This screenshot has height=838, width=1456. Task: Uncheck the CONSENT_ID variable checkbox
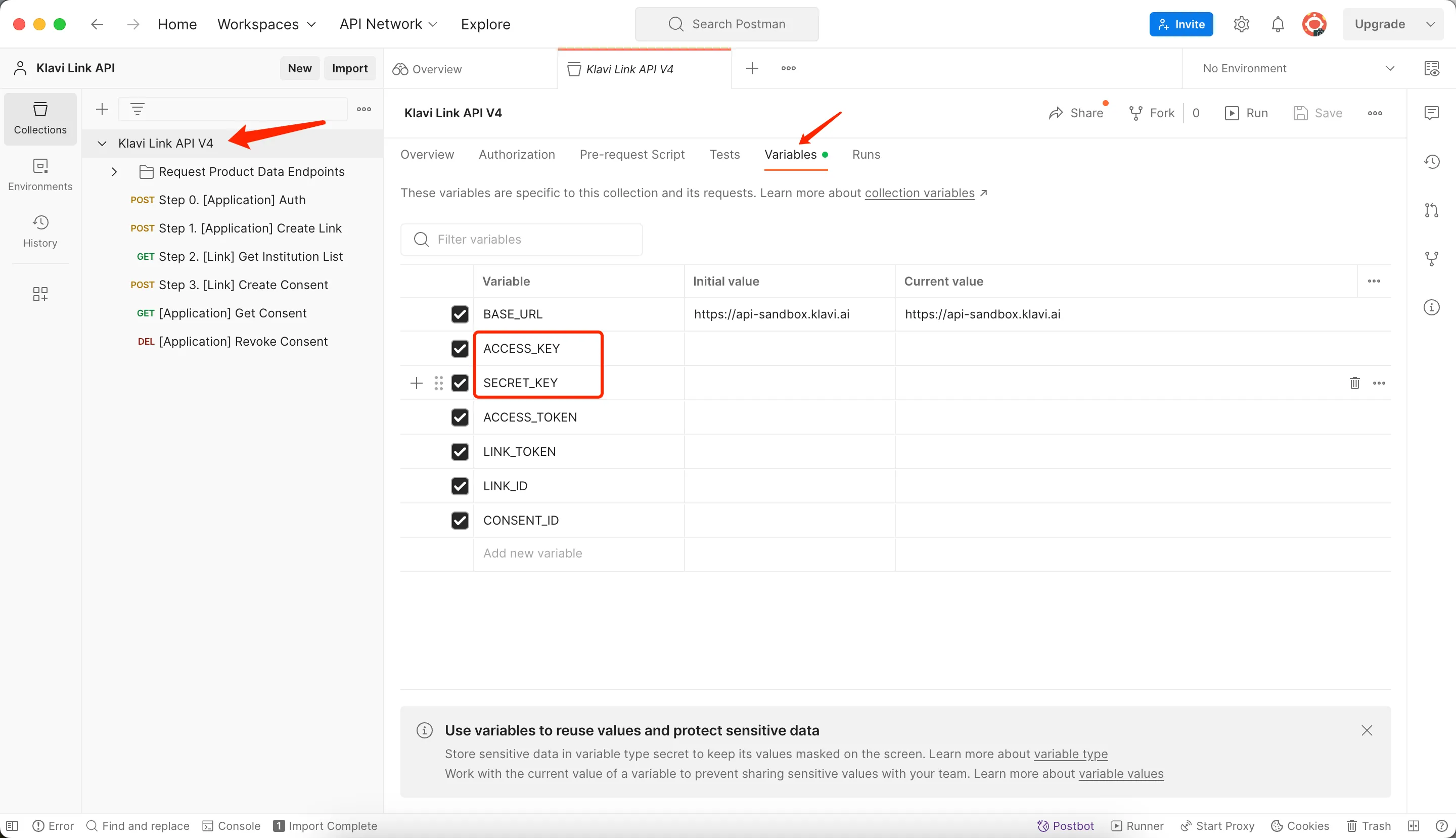click(x=460, y=520)
